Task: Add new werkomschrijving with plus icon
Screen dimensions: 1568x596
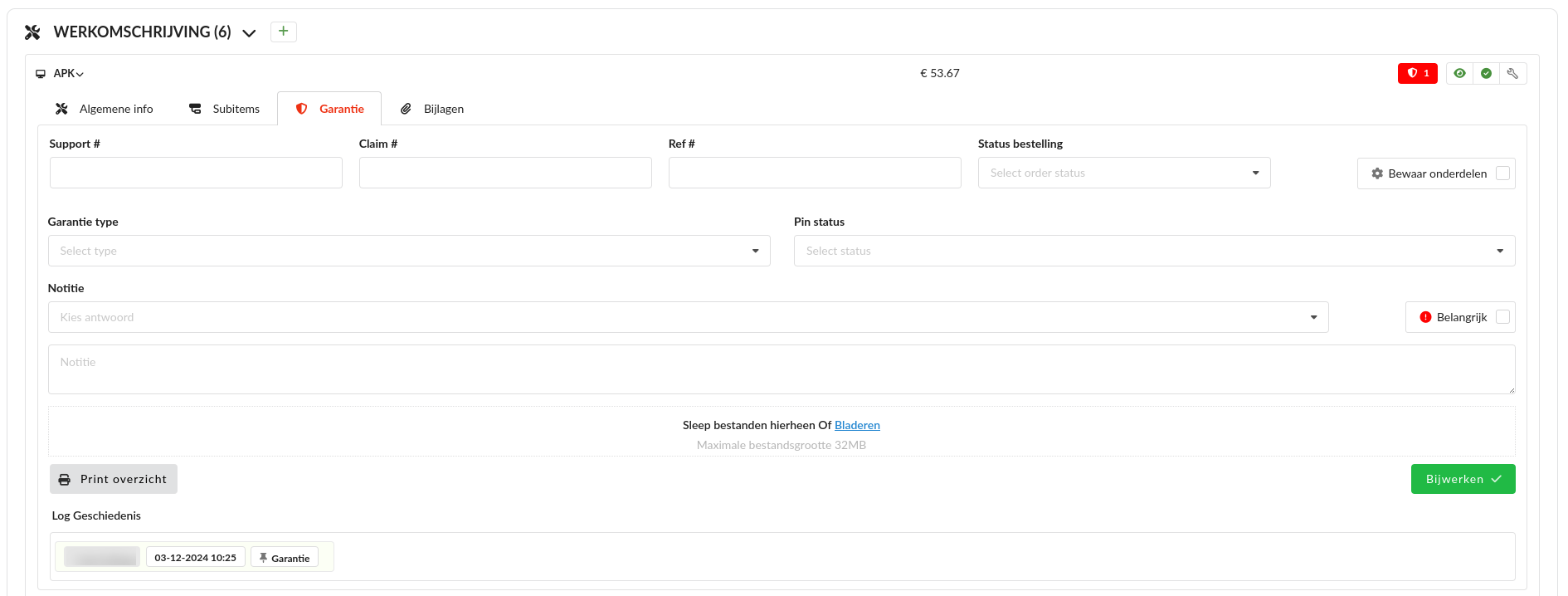Action: [x=283, y=32]
